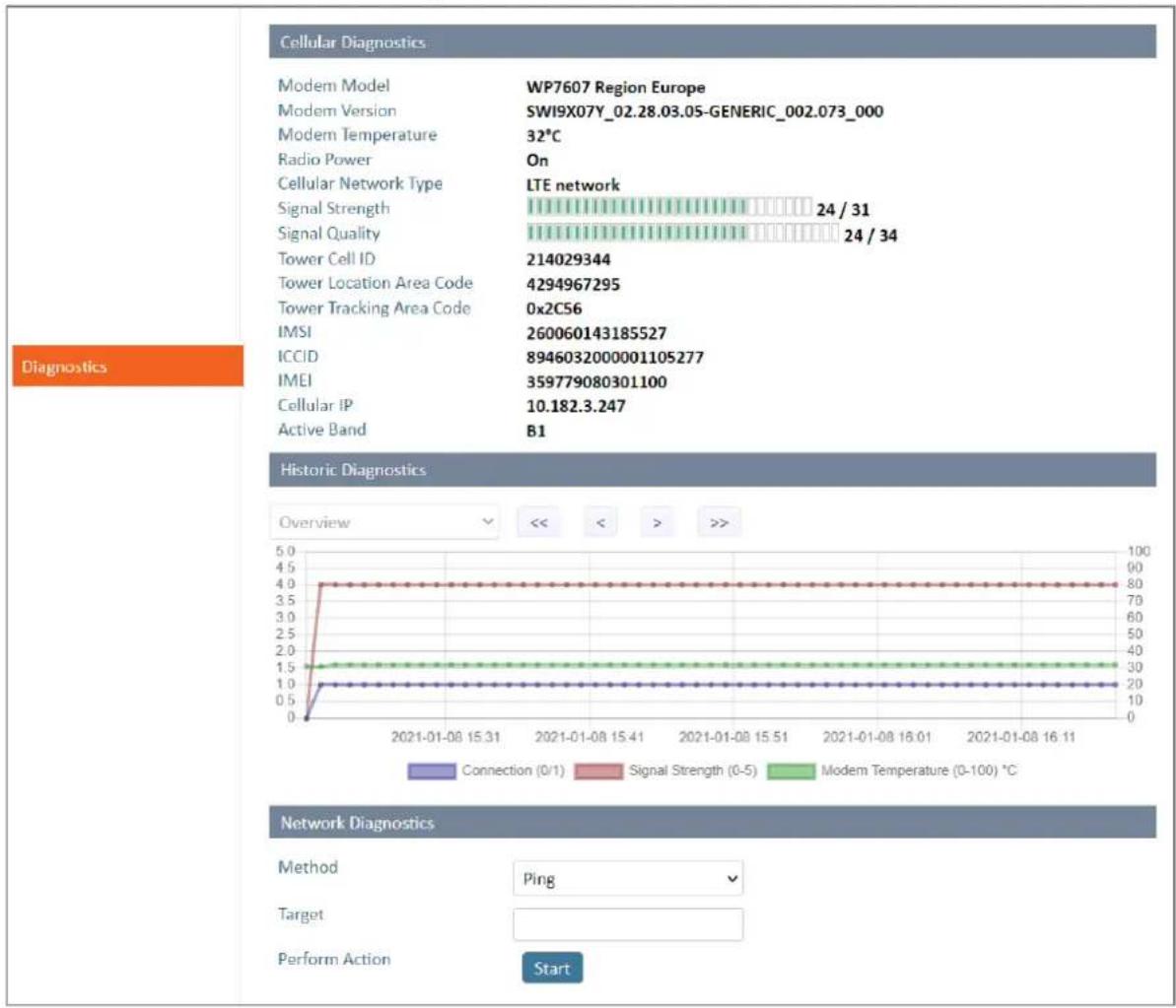This screenshot has height=1008, width=1176.
Task: Click the Signal Strength progress bar
Action: [x=669, y=207]
